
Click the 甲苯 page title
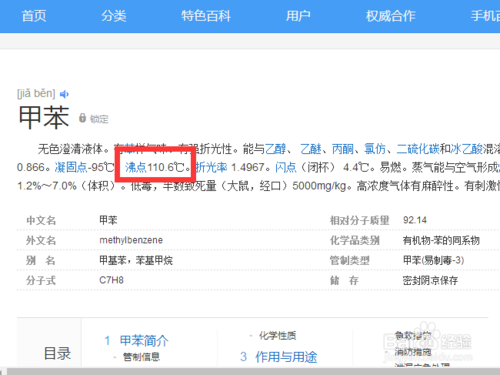(44, 117)
